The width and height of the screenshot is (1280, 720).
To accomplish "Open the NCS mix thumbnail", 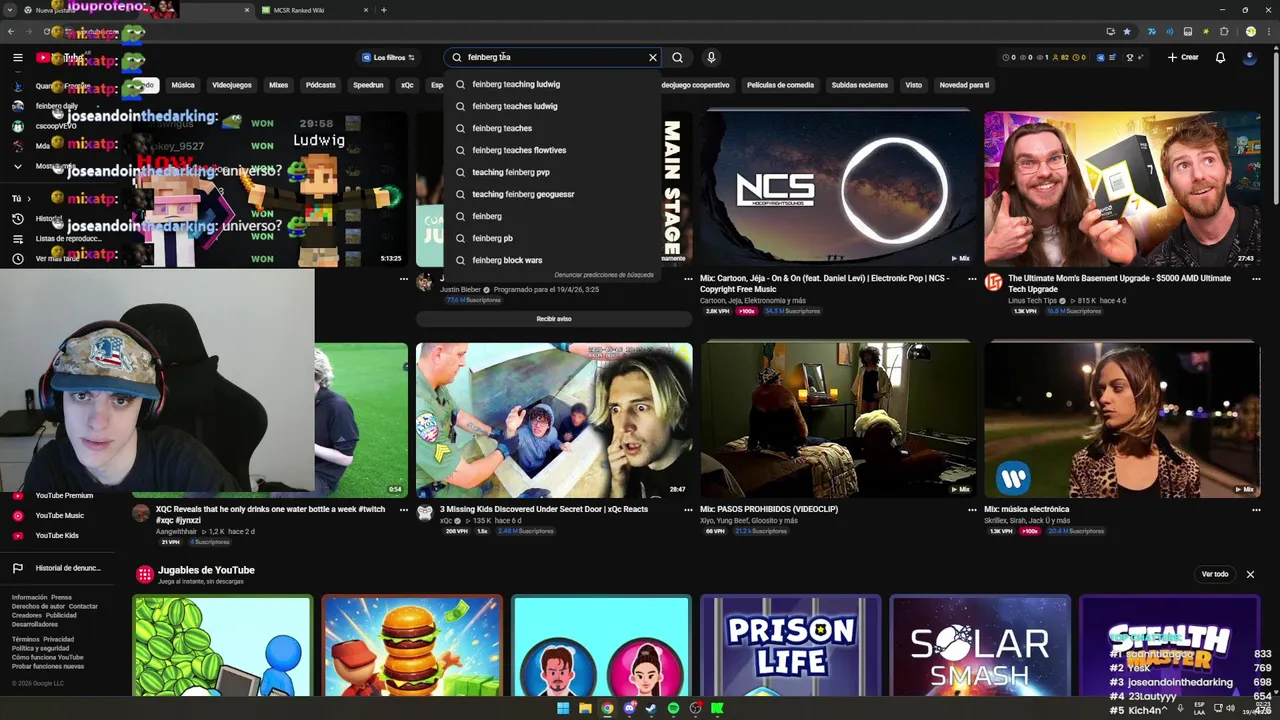I will point(838,188).
